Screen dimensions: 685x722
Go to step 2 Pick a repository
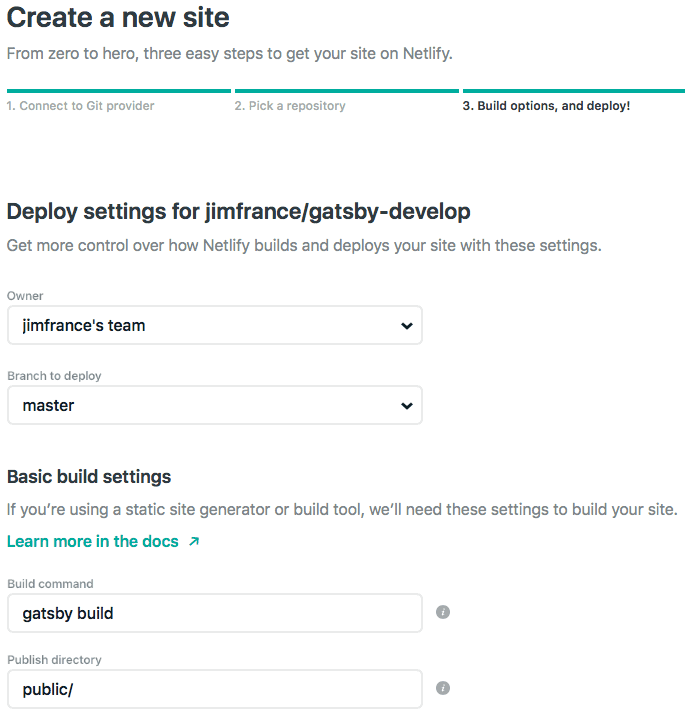[290, 106]
